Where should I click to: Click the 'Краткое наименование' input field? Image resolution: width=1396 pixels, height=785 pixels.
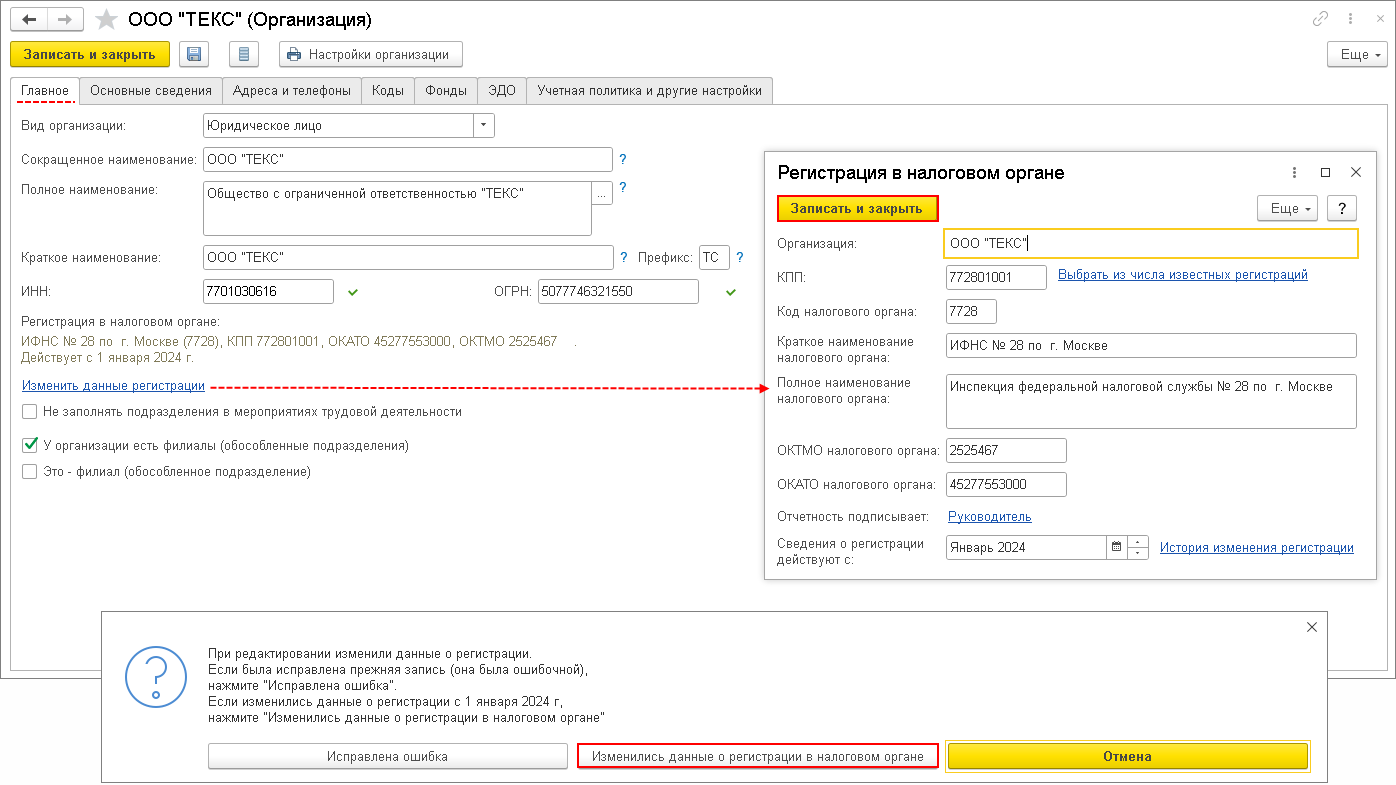(x=408, y=257)
